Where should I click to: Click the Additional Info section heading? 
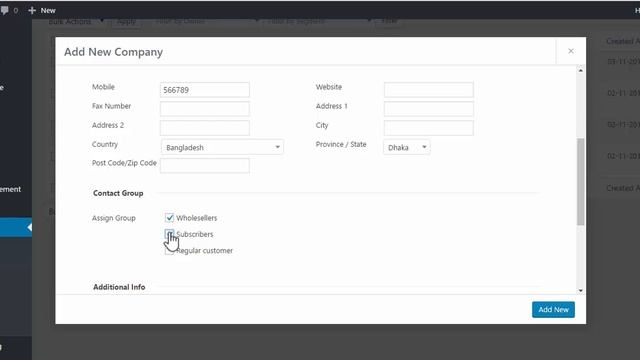pyautogui.click(x=119, y=287)
